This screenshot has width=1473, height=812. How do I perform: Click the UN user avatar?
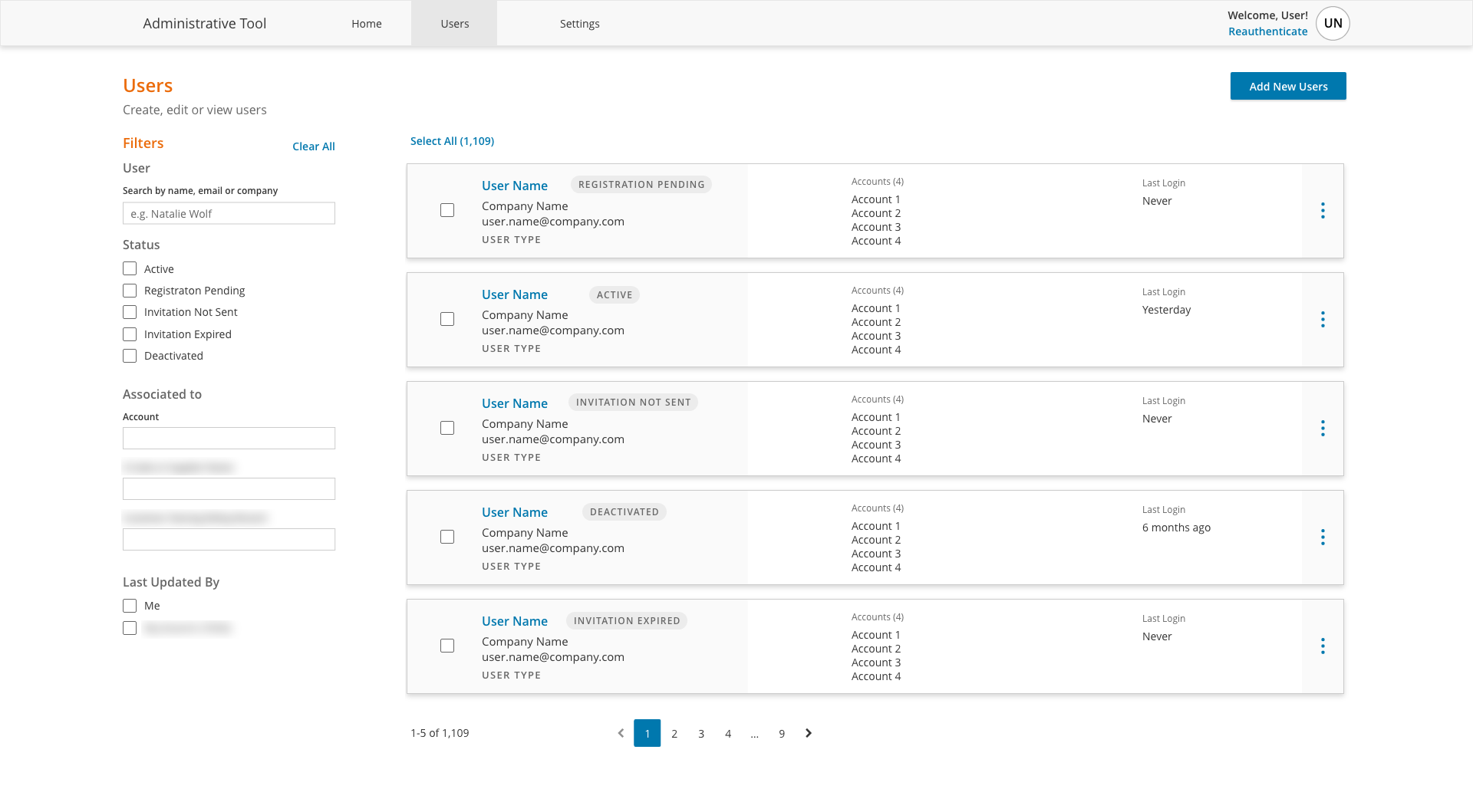(x=1333, y=23)
